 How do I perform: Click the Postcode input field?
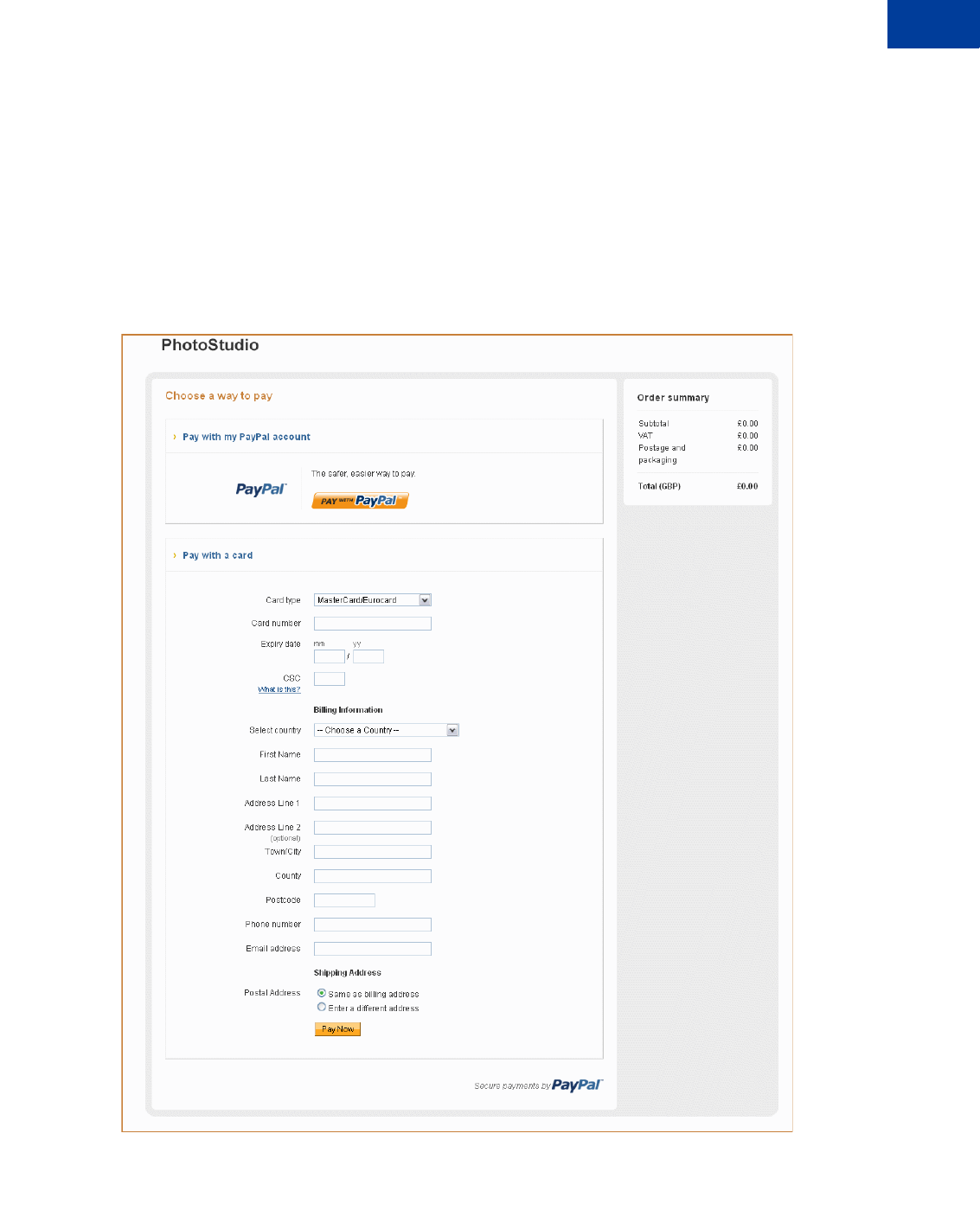tap(344, 900)
